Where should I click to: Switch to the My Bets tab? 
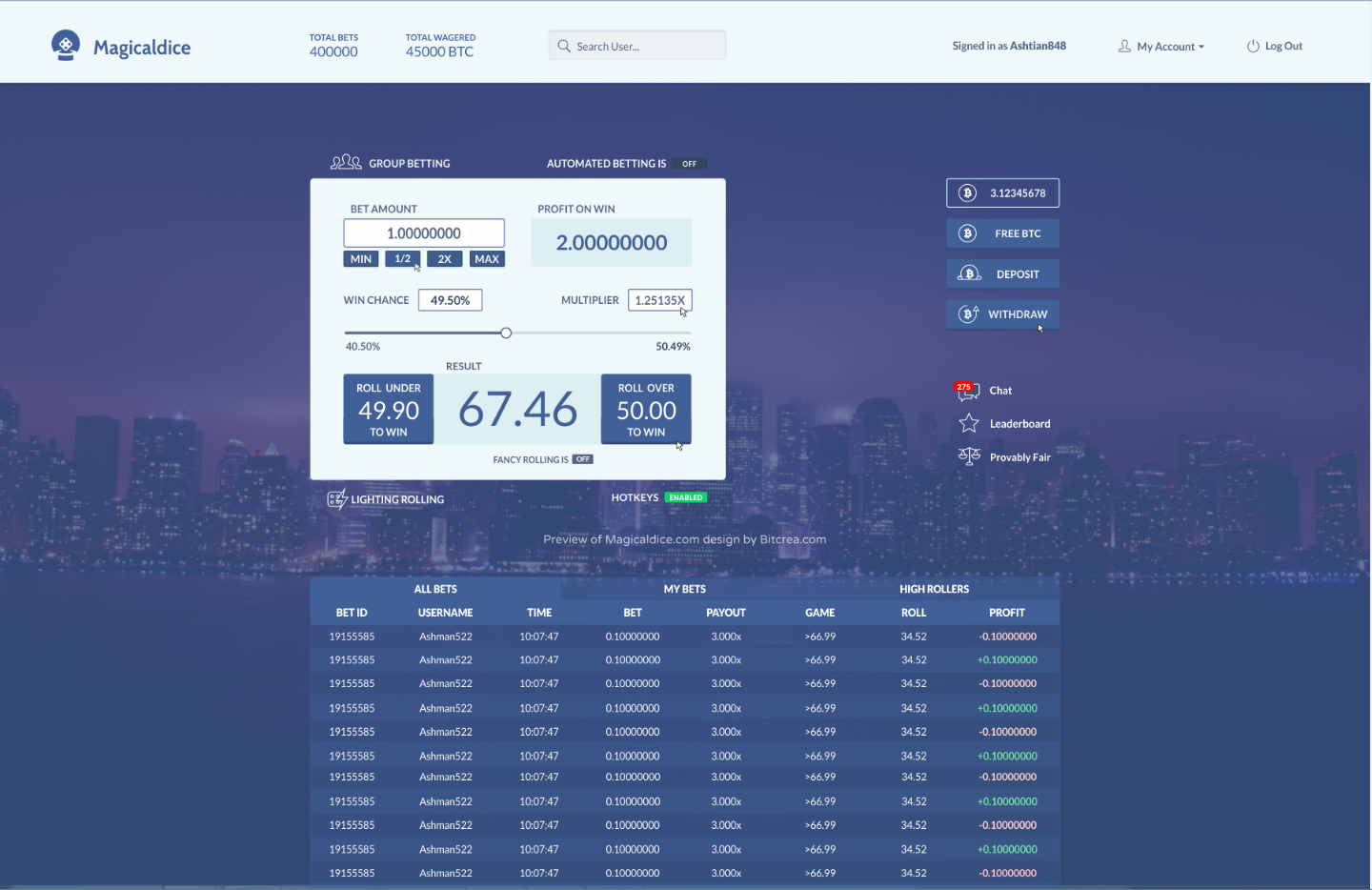click(x=685, y=589)
